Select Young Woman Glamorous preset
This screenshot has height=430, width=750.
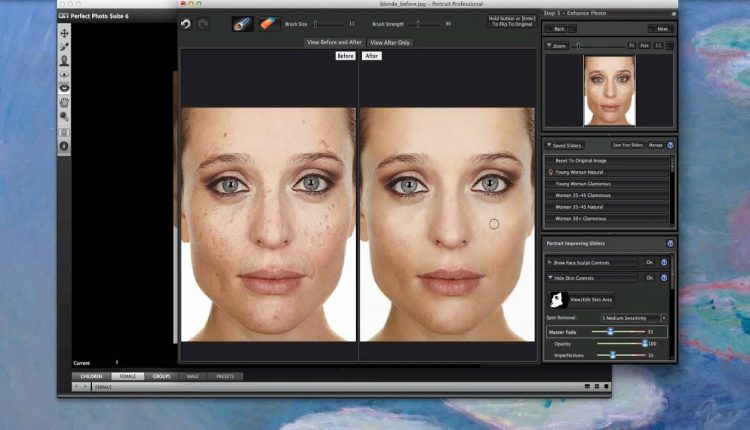pyautogui.click(x=607, y=184)
